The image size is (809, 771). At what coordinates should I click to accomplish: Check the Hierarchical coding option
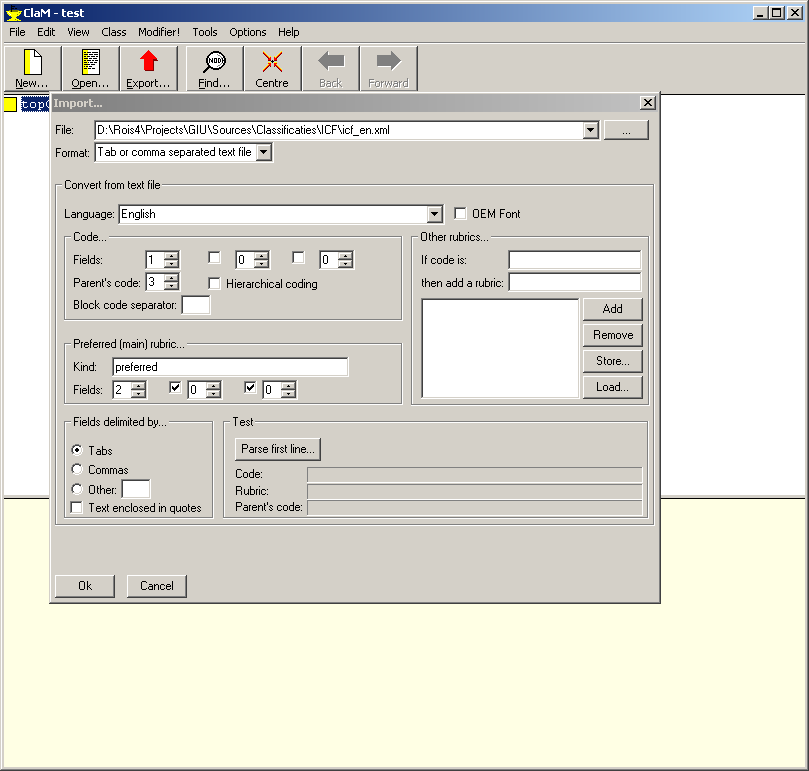coord(214,282)
